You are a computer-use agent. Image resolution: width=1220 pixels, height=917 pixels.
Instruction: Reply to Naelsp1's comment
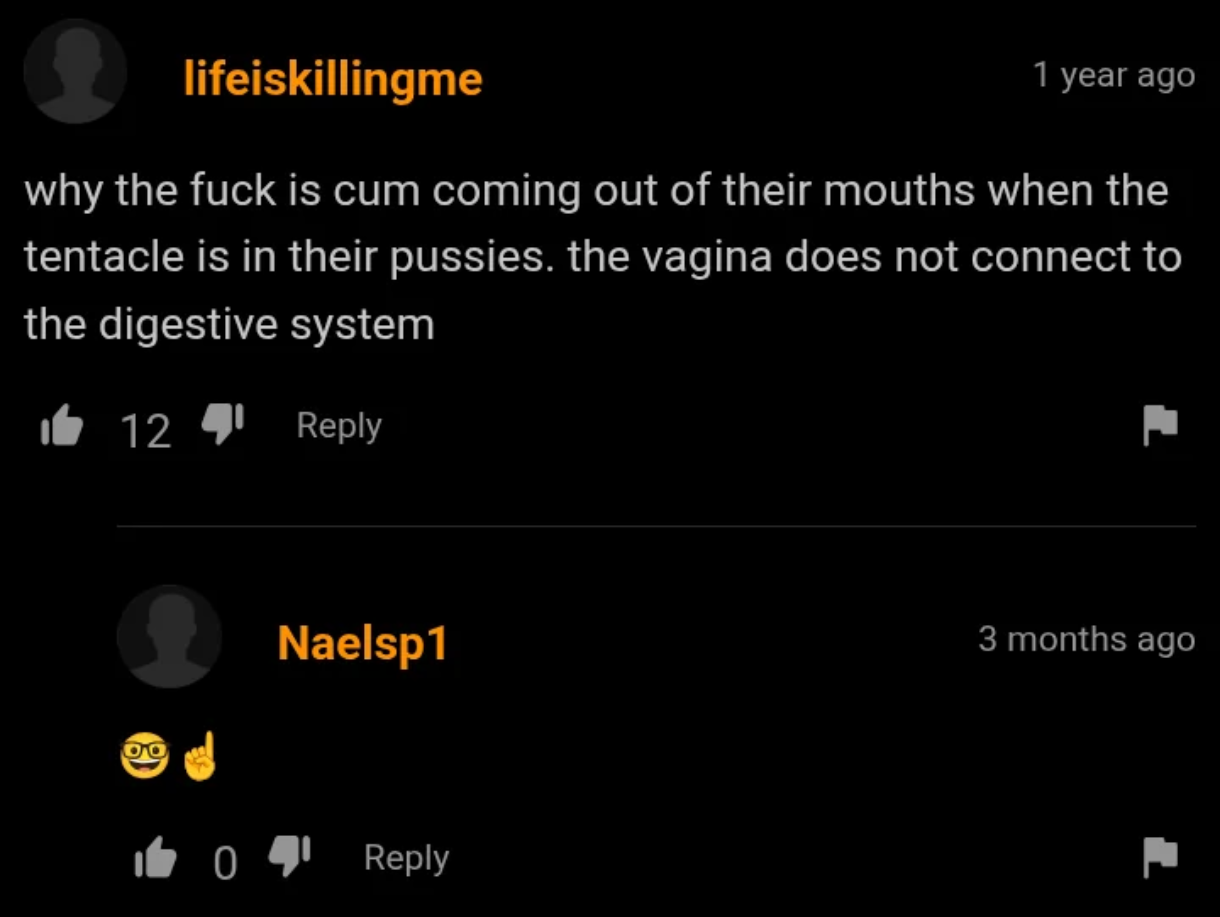pyautogui.click(x=406, y=858)
